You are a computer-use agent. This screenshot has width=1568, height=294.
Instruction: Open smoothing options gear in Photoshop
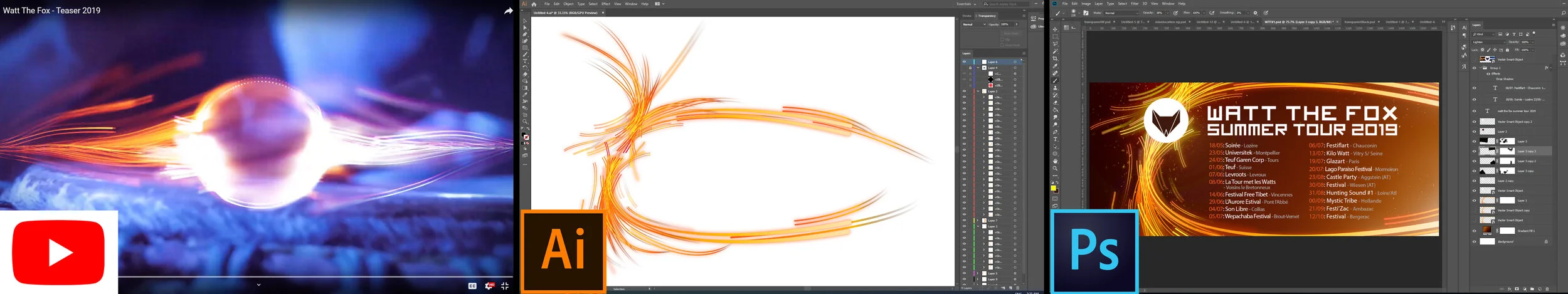pyautogui.click(x=1255, y=13)
